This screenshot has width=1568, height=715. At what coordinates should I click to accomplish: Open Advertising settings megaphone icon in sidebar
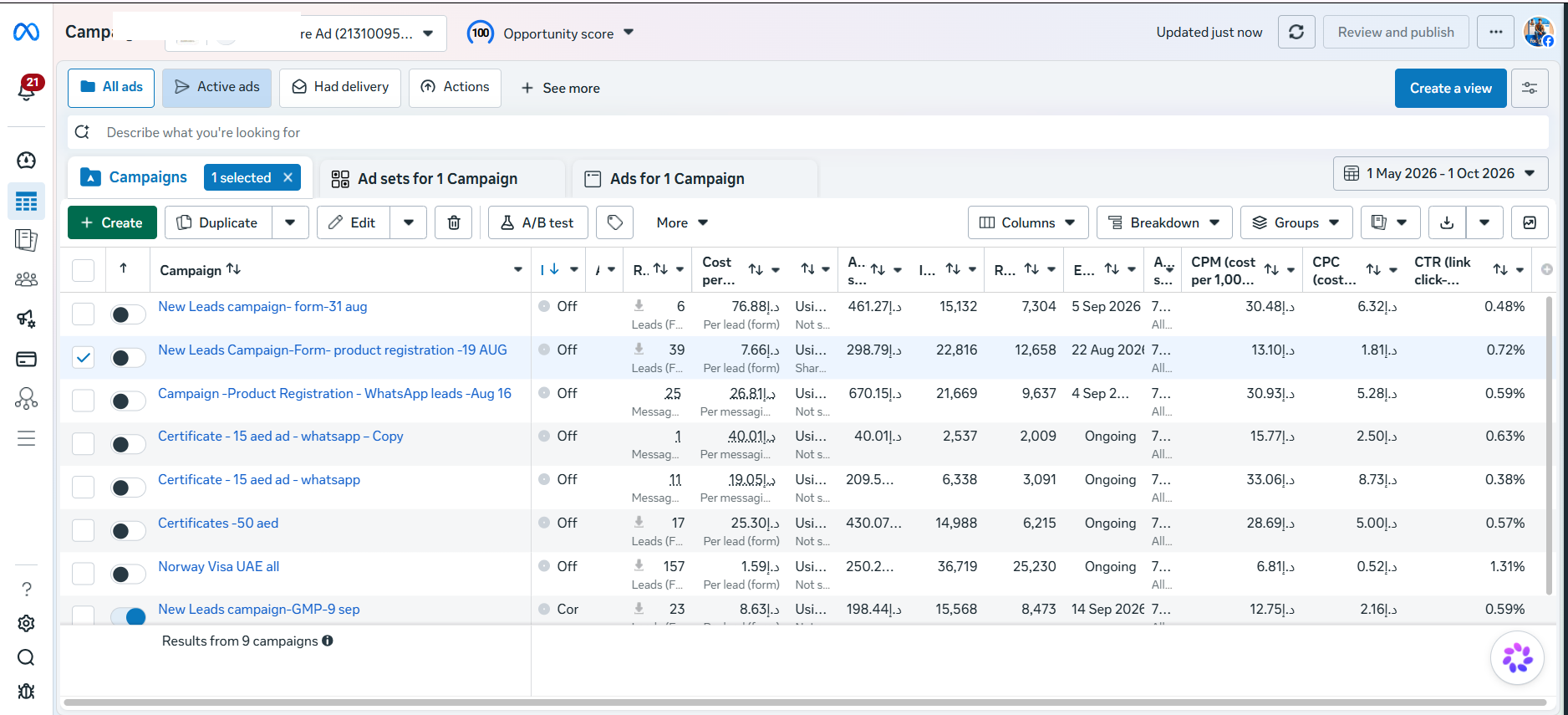[26, 319]
